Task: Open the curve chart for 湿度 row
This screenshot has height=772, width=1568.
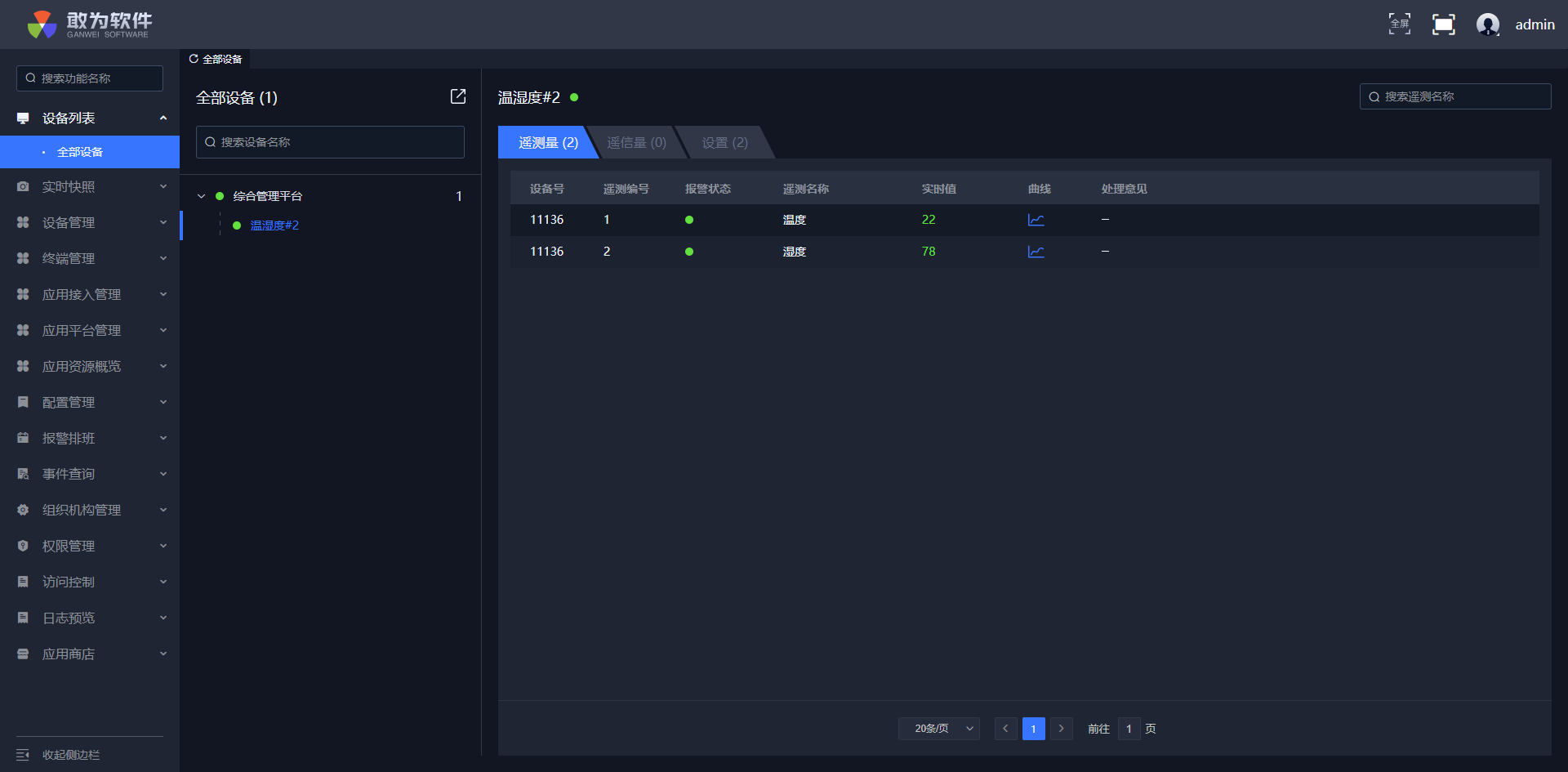Action: pyautogui.click(x=1036, y=252)
